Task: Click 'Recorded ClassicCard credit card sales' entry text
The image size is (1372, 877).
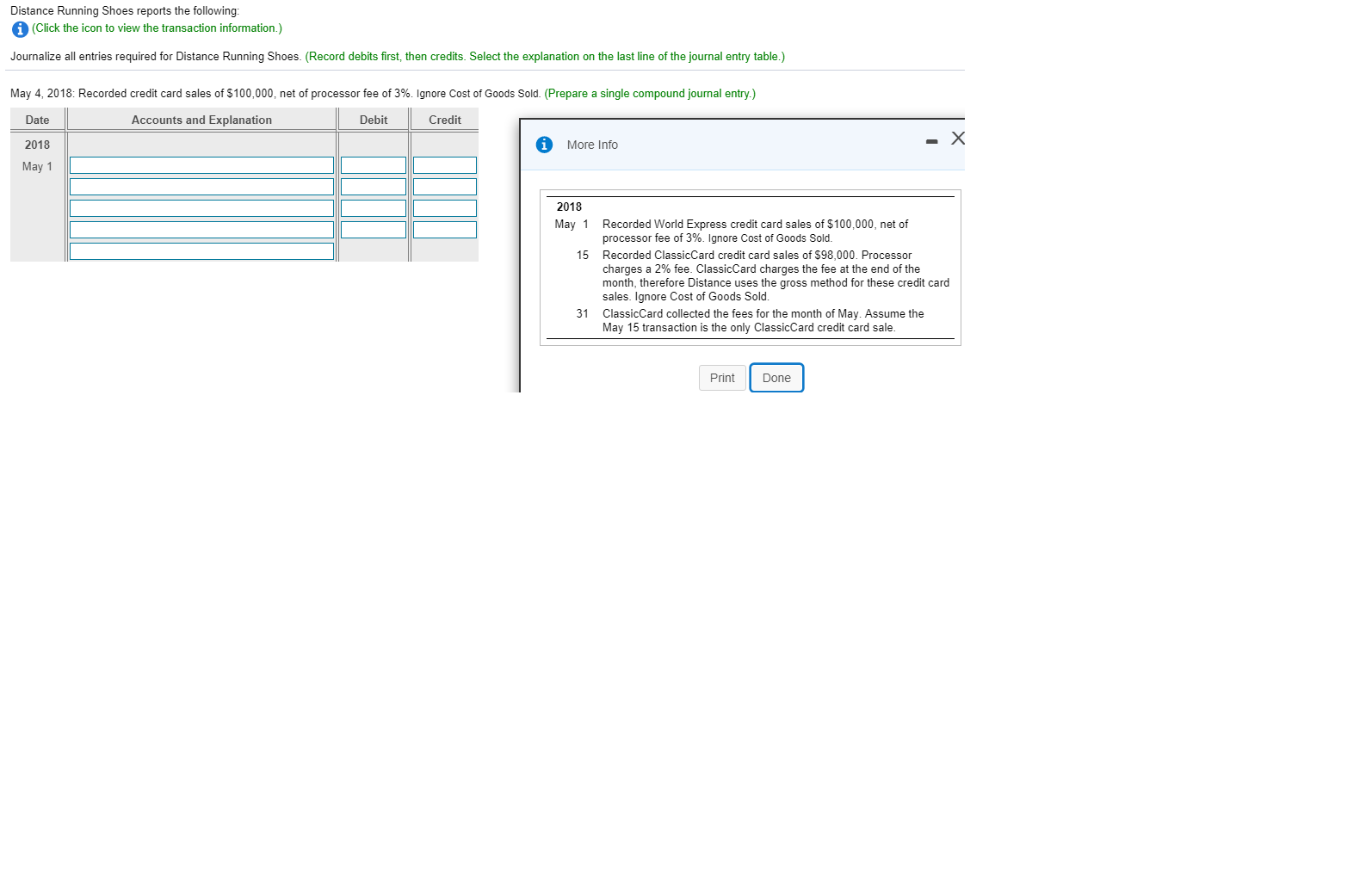Action: coord(776,275)
